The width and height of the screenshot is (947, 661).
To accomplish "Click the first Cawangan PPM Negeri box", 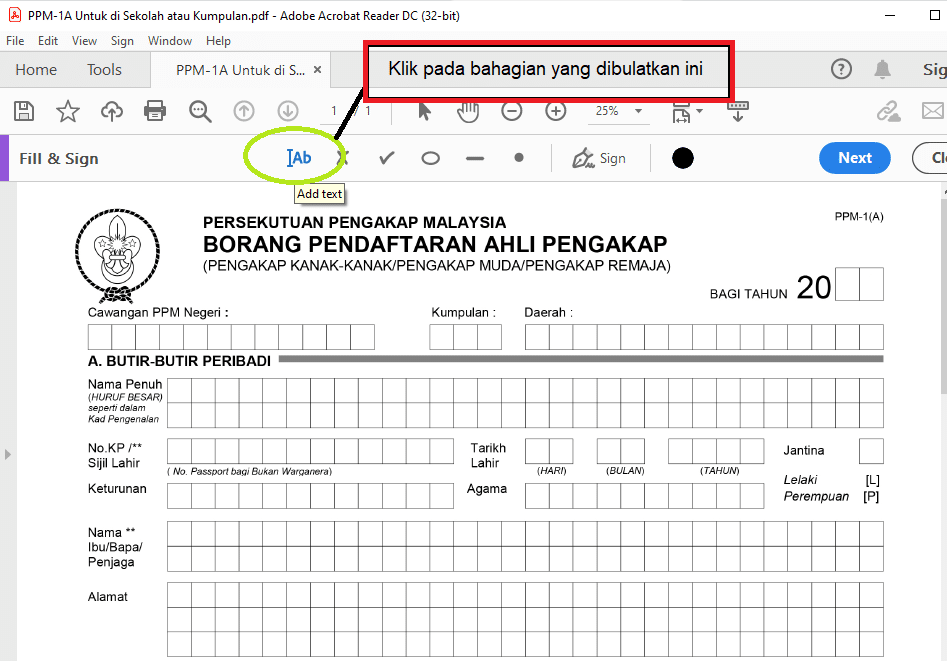I will pyautogui.click(x=100, y=337).
